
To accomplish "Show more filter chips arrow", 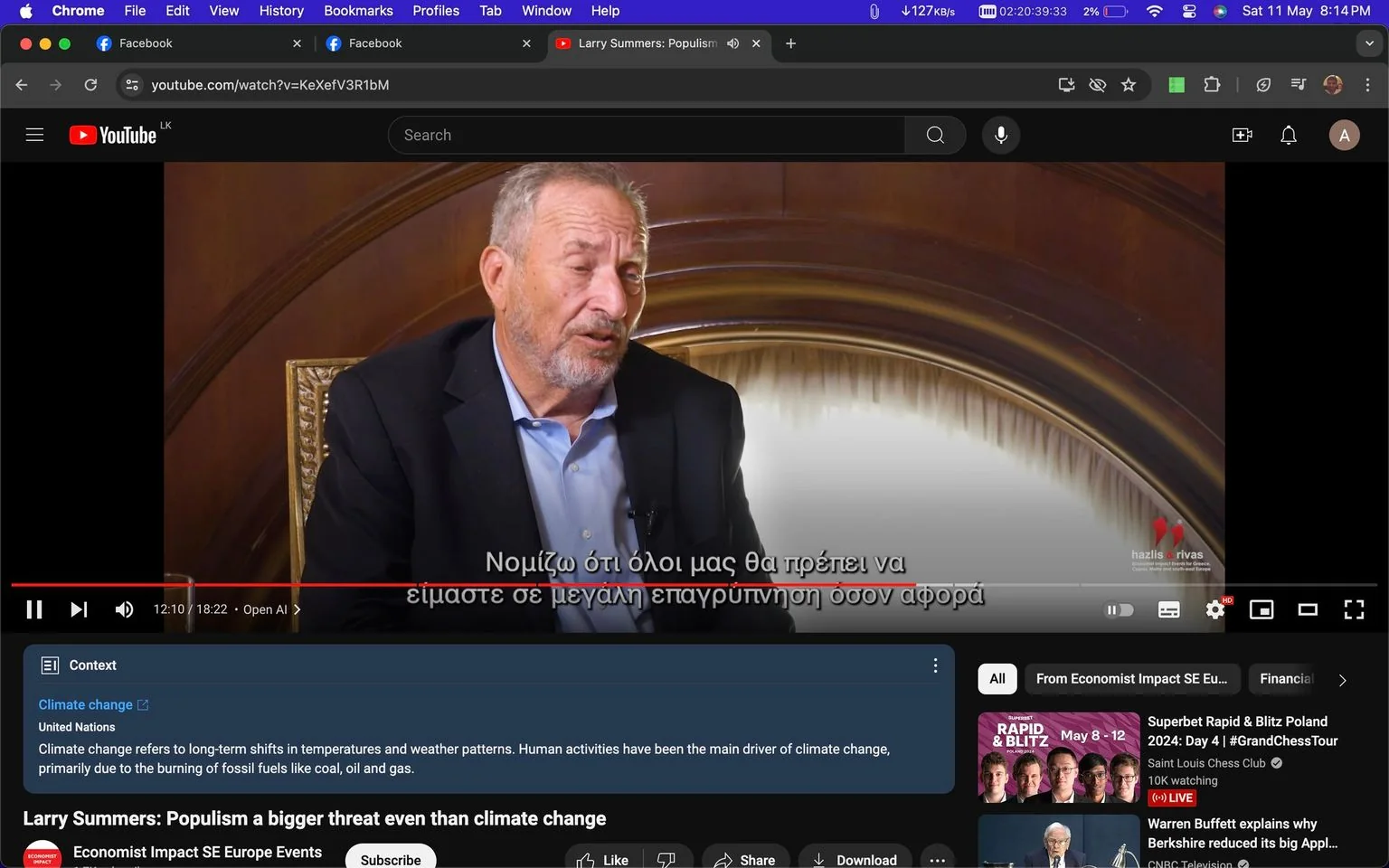I will [1342, 680].
